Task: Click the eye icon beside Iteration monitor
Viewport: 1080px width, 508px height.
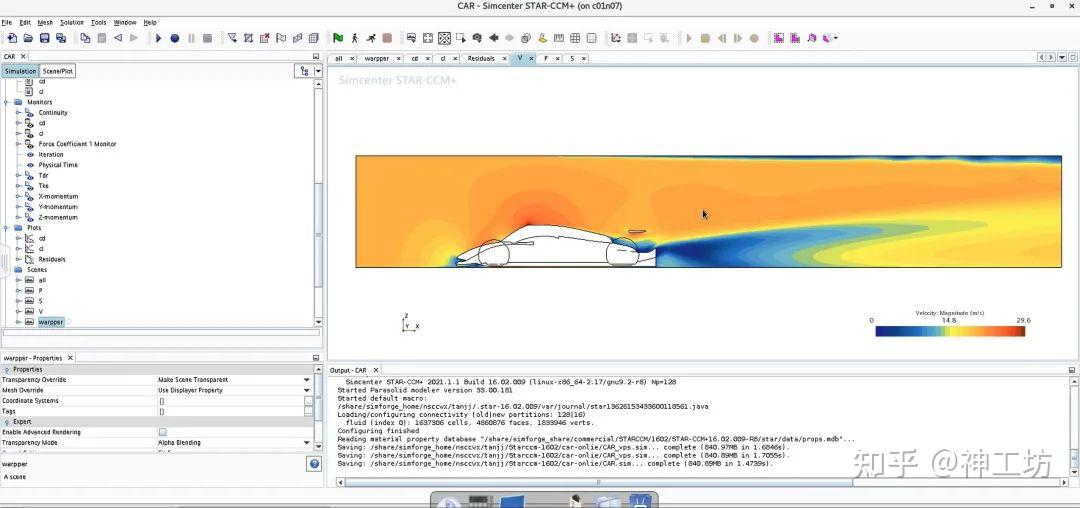Action: [x=30, y=155]
